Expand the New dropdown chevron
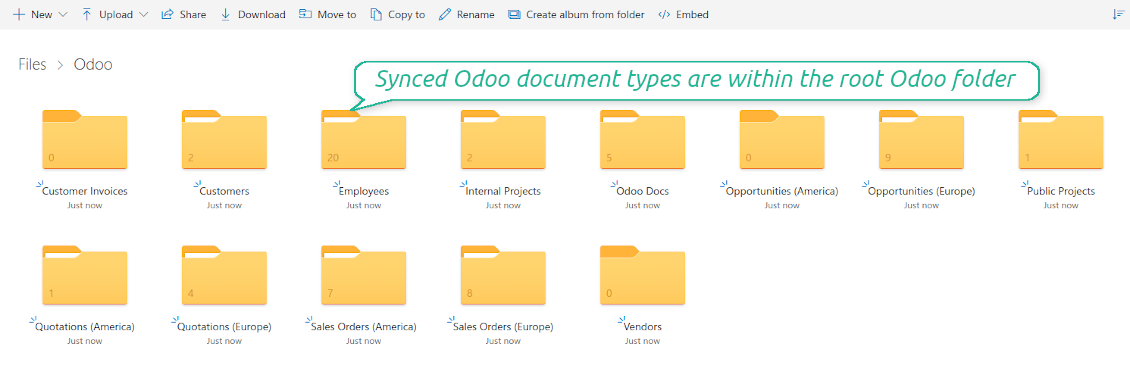The image size is (1130, 368). tap(62, 14)
